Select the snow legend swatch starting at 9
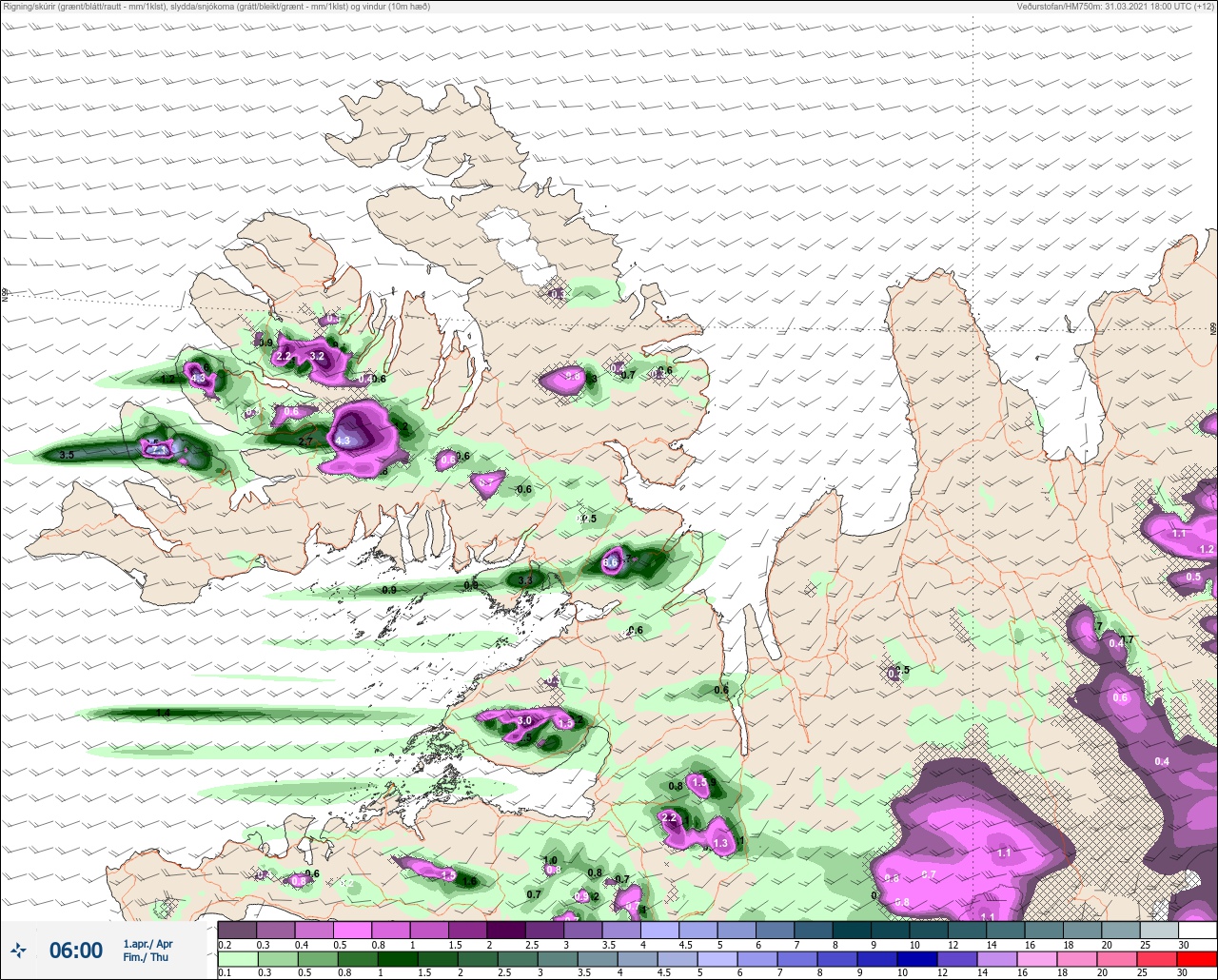 click(891, 930)
